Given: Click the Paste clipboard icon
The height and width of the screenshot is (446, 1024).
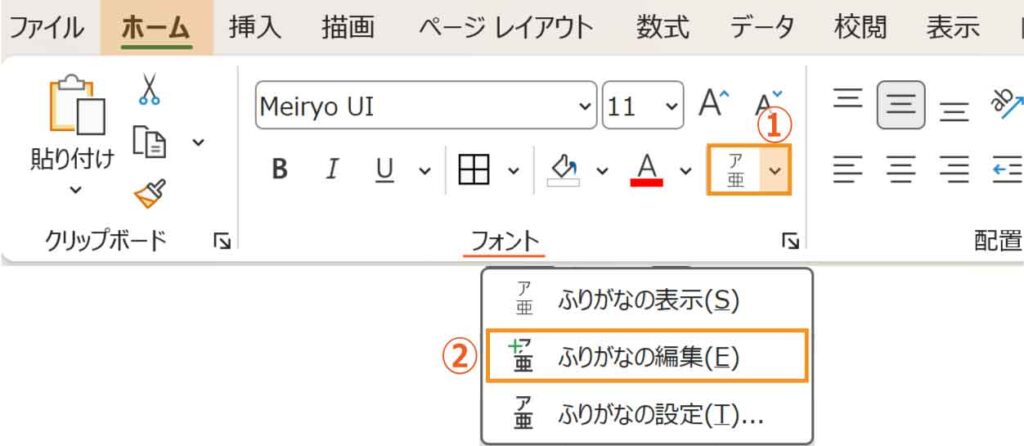Looking at the screenshot, I should click(77, 105).
